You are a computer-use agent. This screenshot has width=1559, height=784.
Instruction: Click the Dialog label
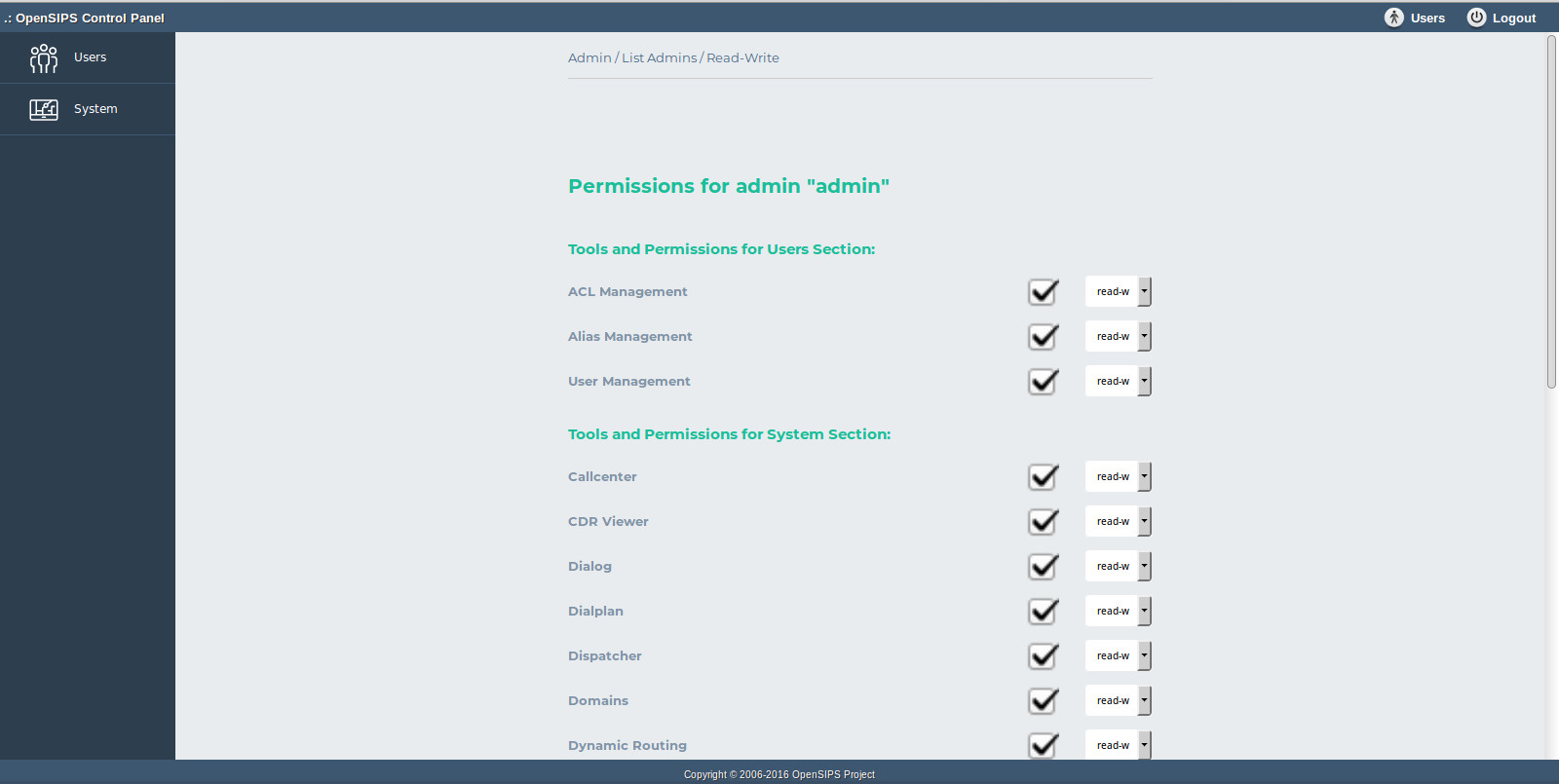click(x=589, y=566)
